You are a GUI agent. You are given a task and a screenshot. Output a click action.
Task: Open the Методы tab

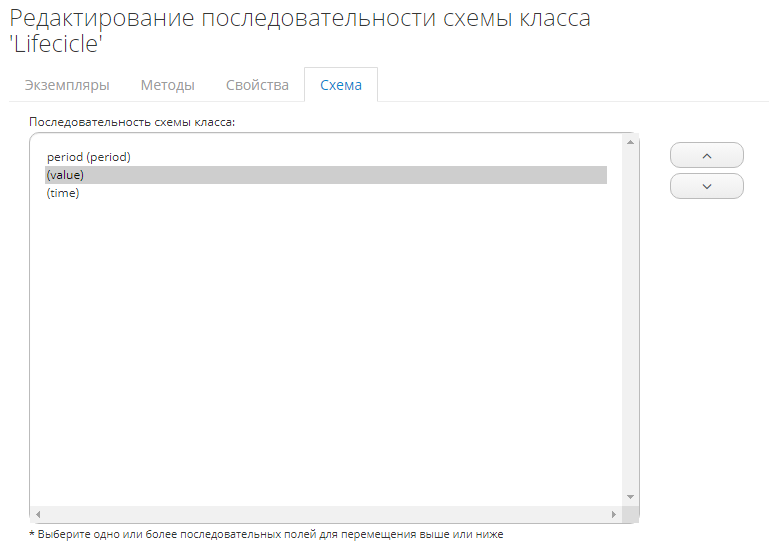coord(167,85)
